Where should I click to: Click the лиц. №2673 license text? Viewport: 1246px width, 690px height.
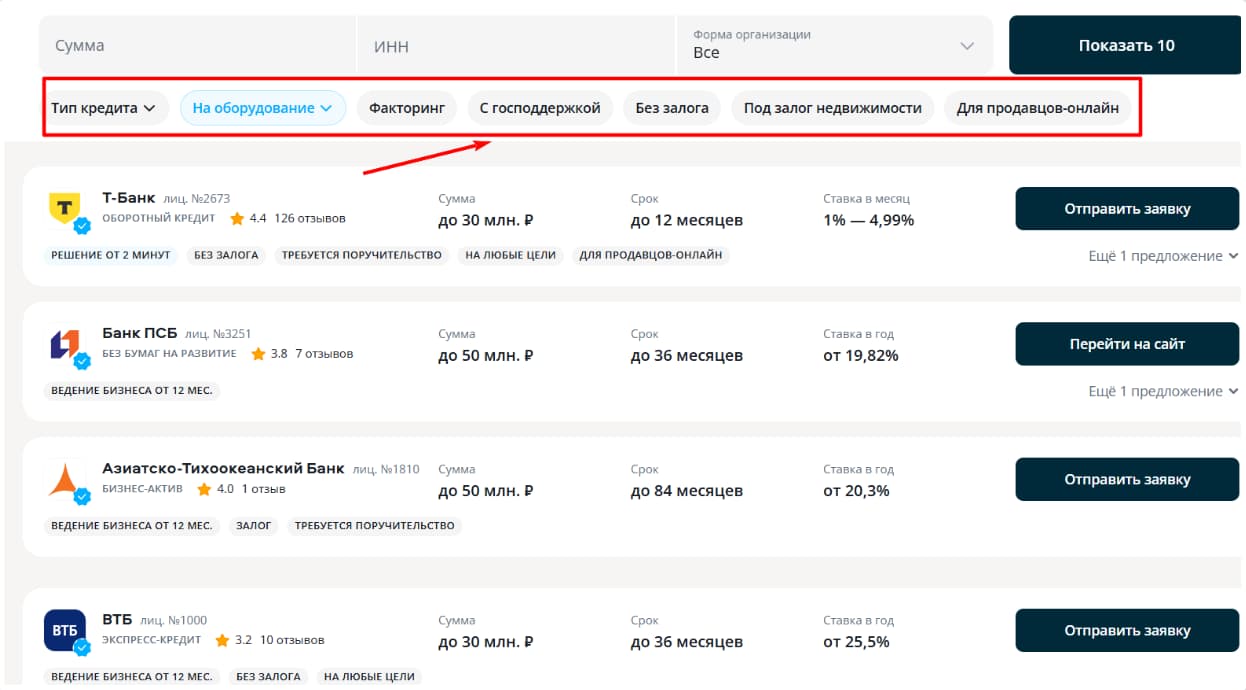coord(197,199)
